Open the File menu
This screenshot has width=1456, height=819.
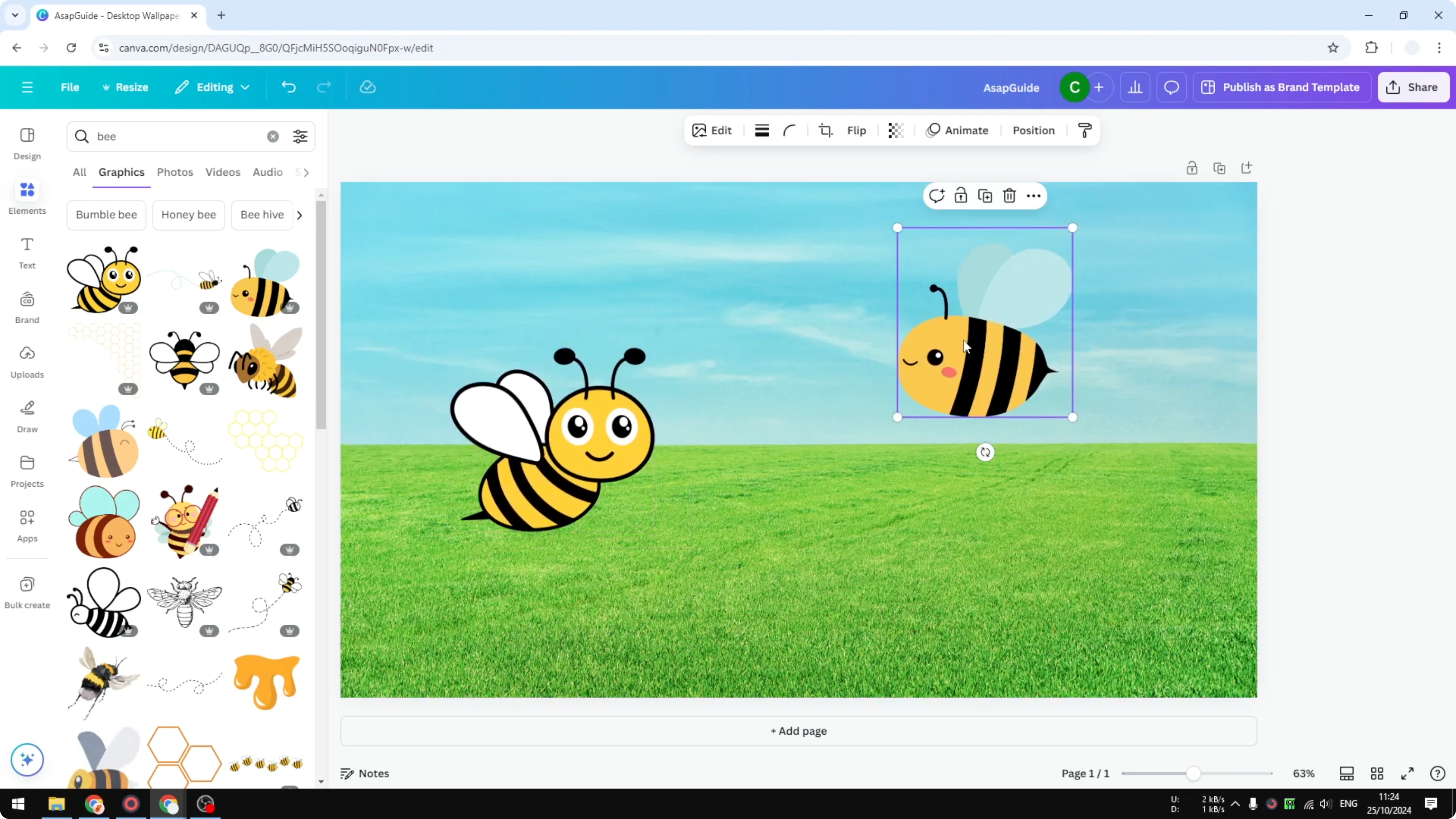(70, 87)
